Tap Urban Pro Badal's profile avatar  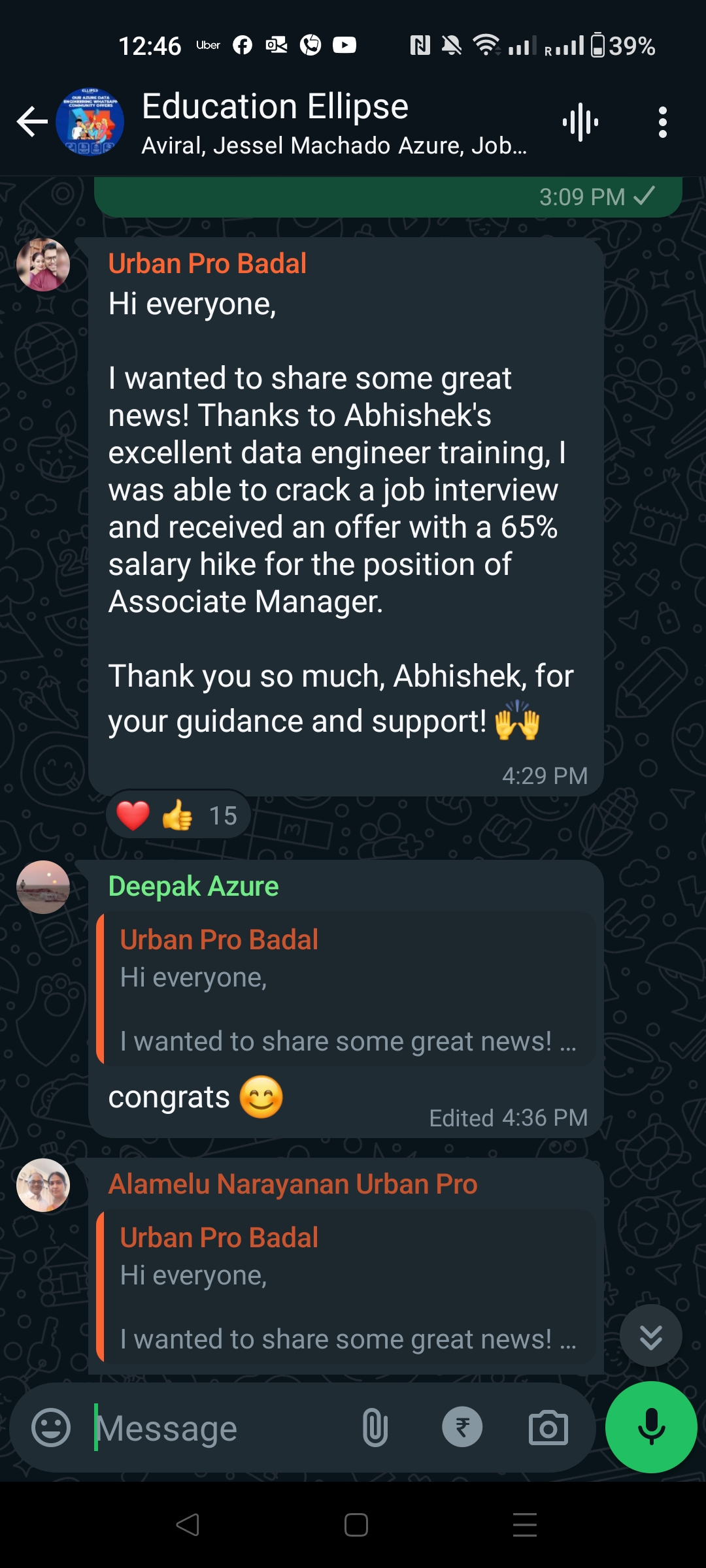tap(43, 265)
